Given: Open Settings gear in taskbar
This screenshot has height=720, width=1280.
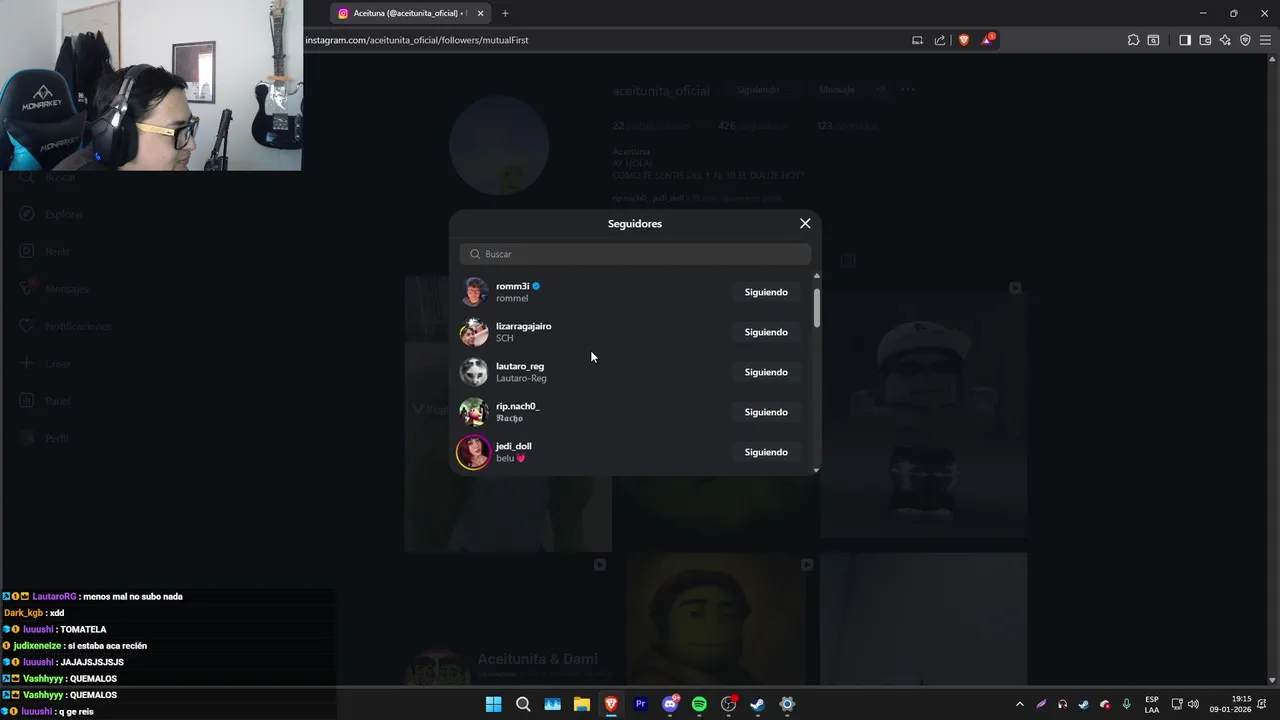Looking at the screenshot, I should [x=787, y=704].
